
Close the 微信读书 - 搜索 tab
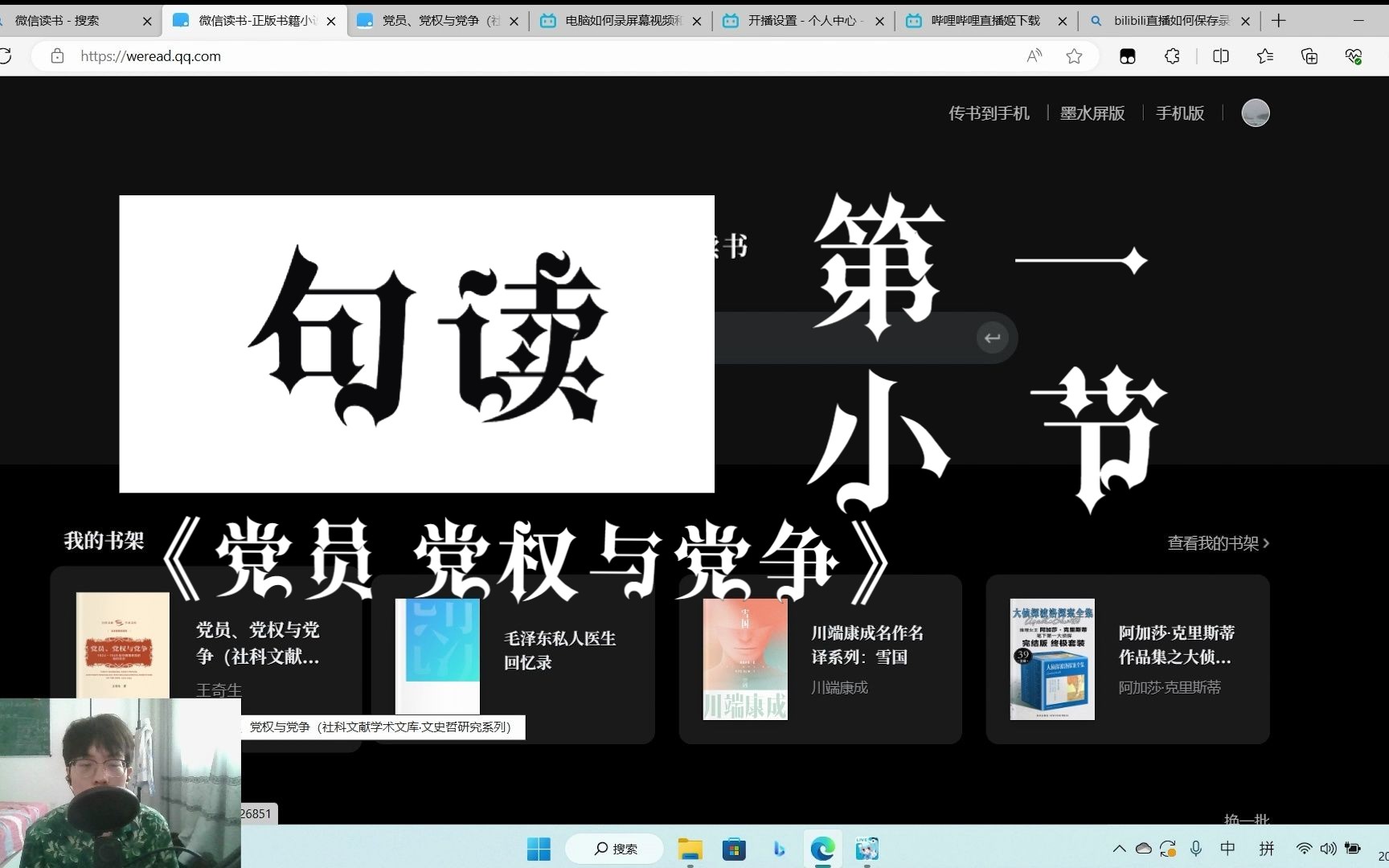click(147, 22)
